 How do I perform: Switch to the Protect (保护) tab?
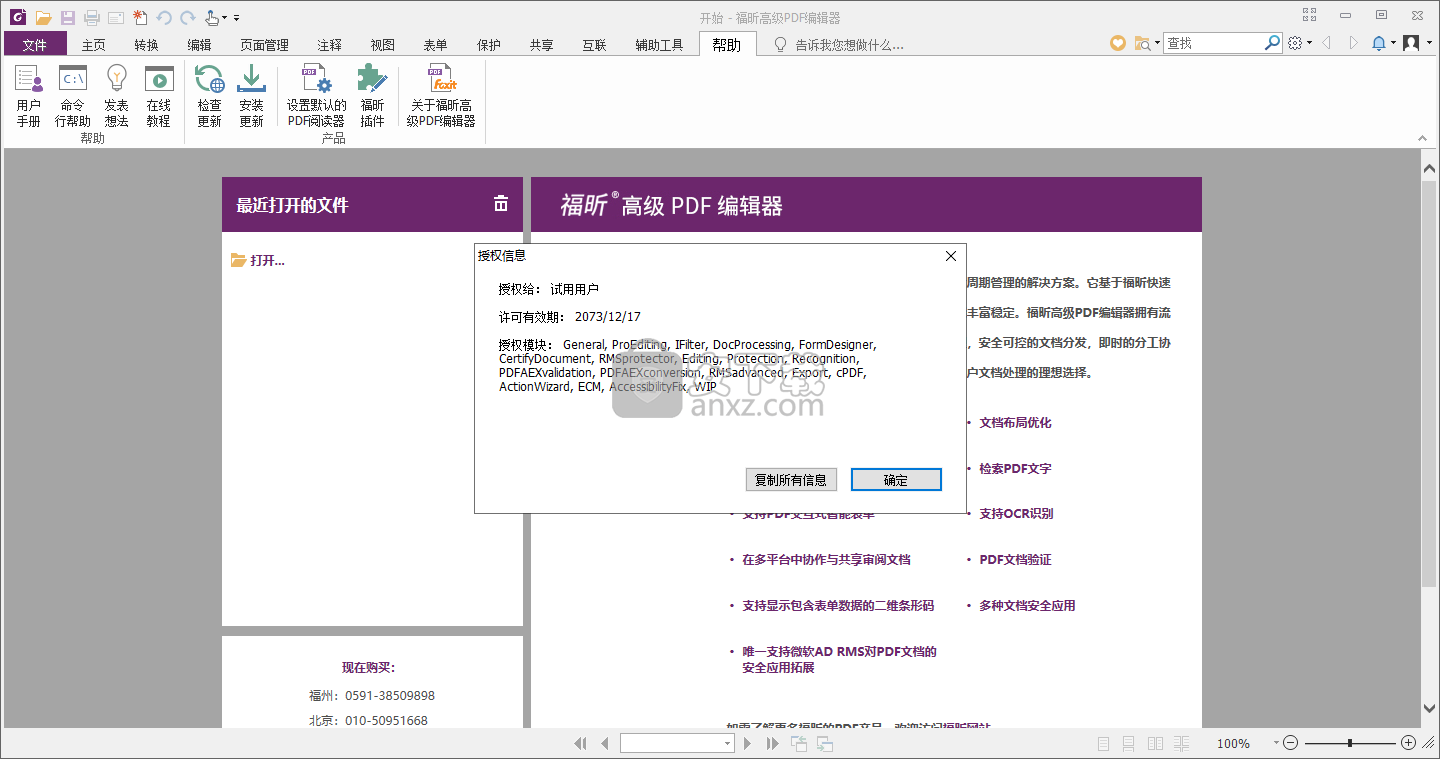click(x=489, y=44)
